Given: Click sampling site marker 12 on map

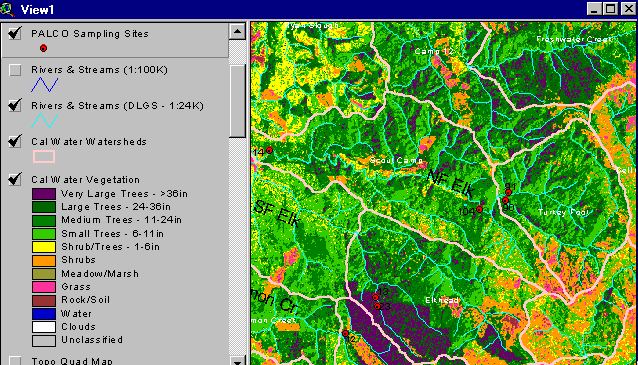Looking at the screenshot, I should [345, 333].
